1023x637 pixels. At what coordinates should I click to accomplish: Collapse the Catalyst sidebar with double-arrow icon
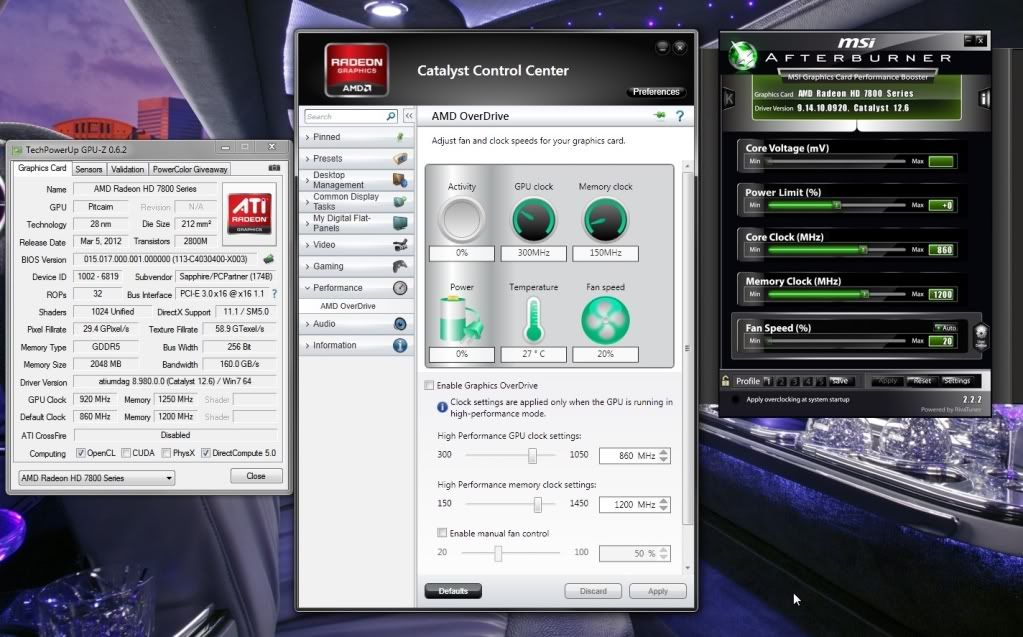(x=409, y=116)
